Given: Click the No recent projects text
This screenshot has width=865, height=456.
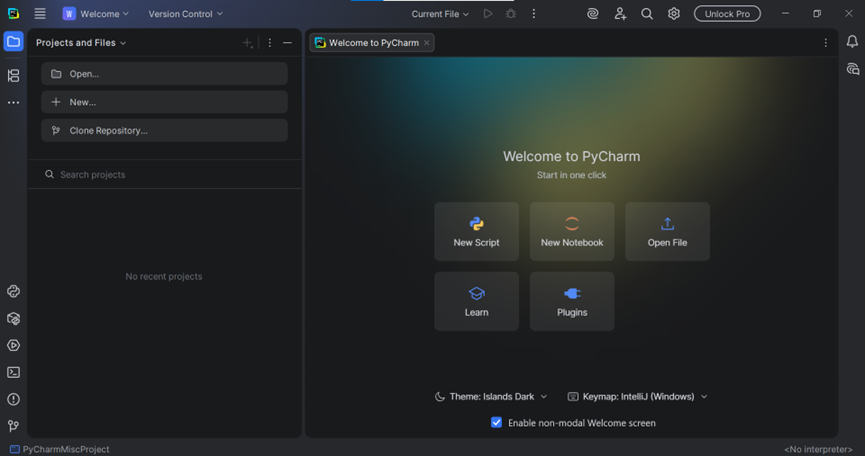Looking at the screenshot, I should (x=164, y=276).
